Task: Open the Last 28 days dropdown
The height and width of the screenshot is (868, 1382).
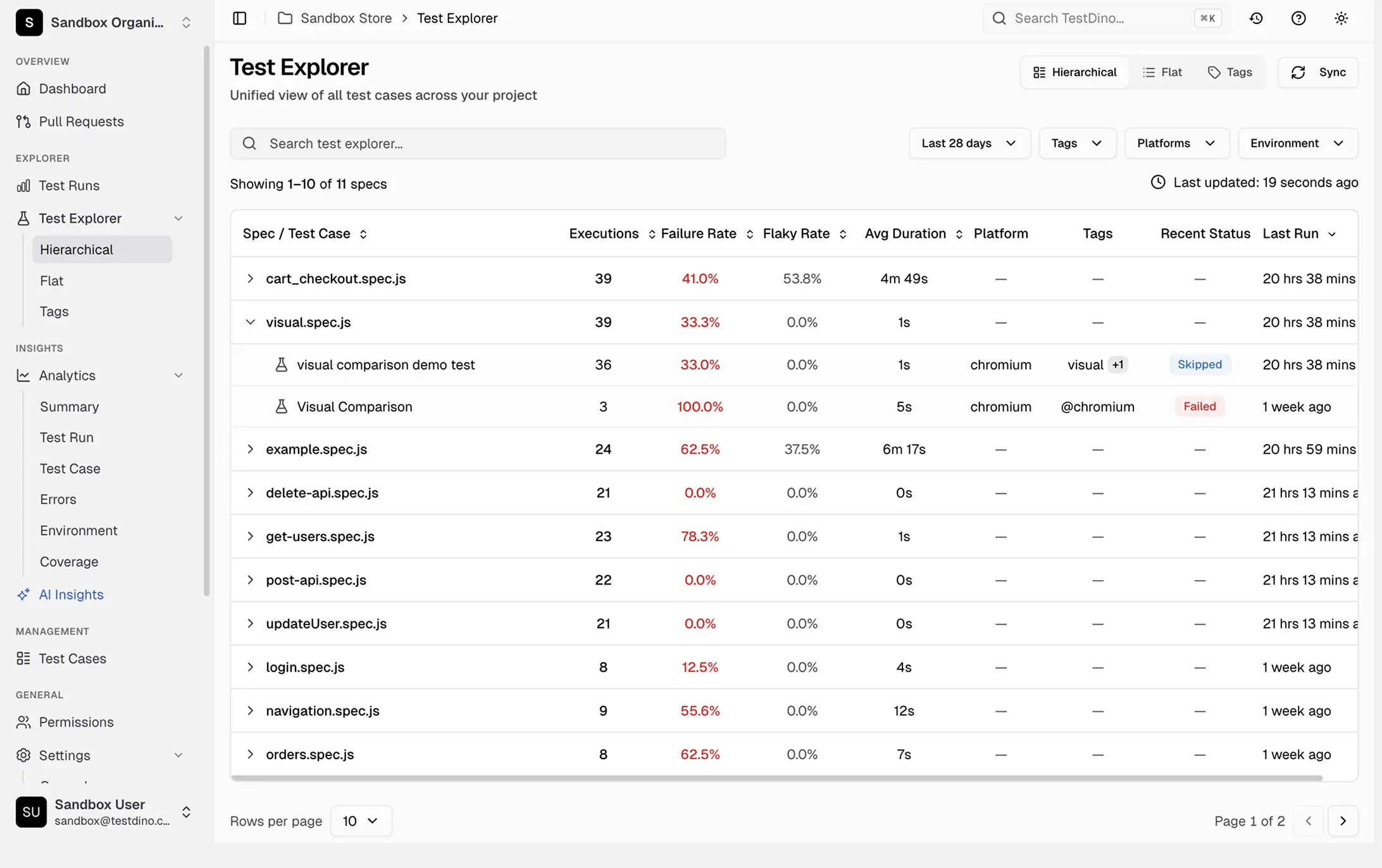Action: point(969,143)
